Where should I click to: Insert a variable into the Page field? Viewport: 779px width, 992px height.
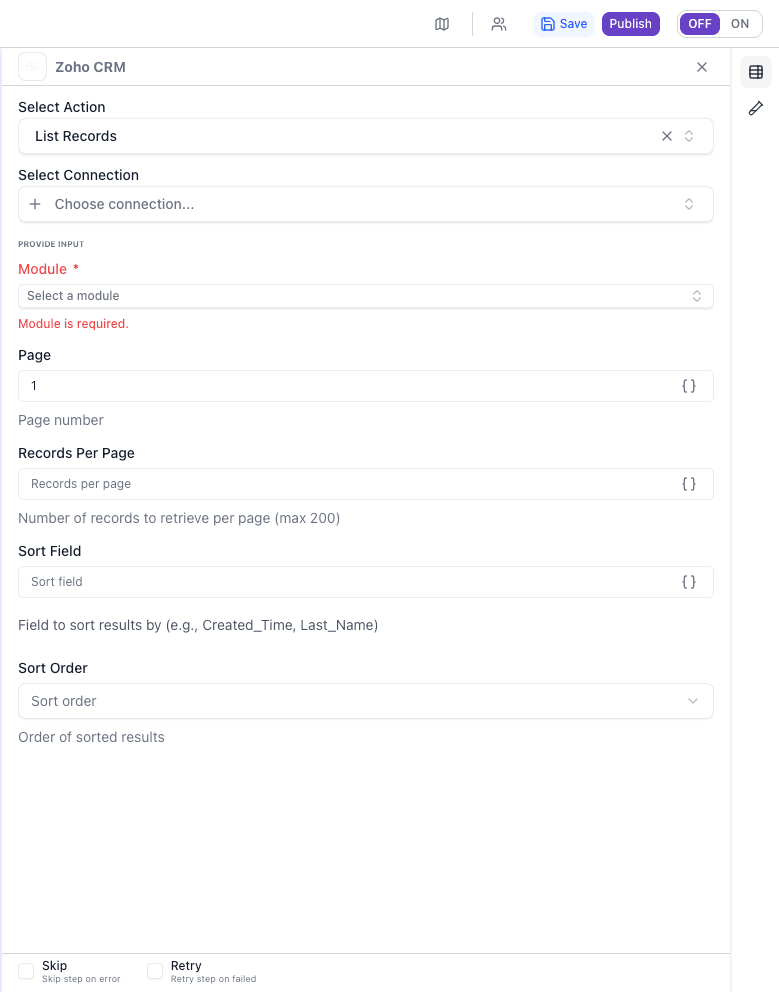689,385
